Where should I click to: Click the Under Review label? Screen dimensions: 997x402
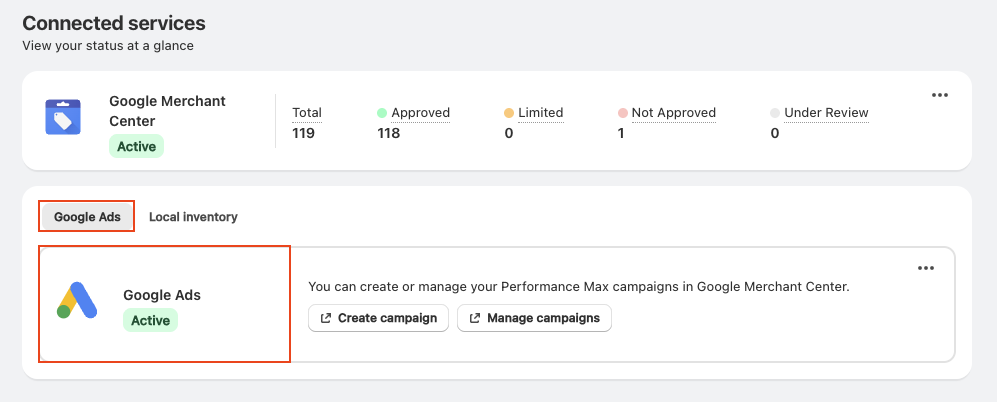pyautogui.click(x=826, y=113)
